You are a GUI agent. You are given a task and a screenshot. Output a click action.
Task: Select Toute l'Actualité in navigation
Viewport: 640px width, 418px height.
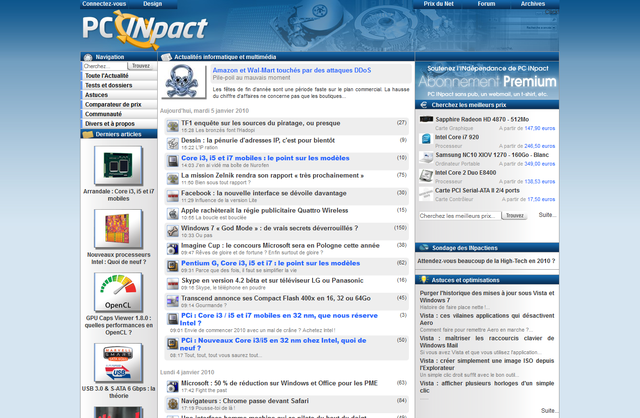click(x=119, y=76)
